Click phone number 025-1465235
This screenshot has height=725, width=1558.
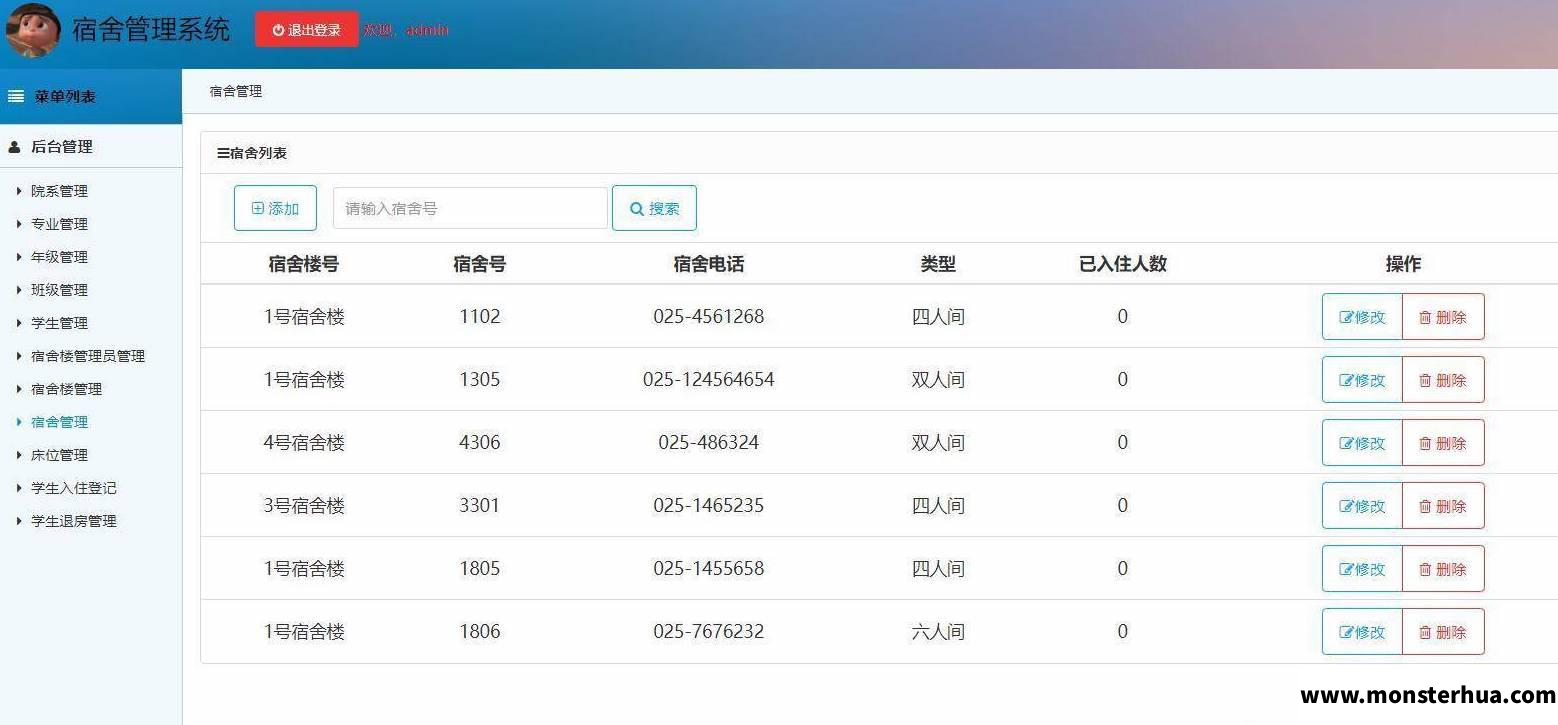709,506
